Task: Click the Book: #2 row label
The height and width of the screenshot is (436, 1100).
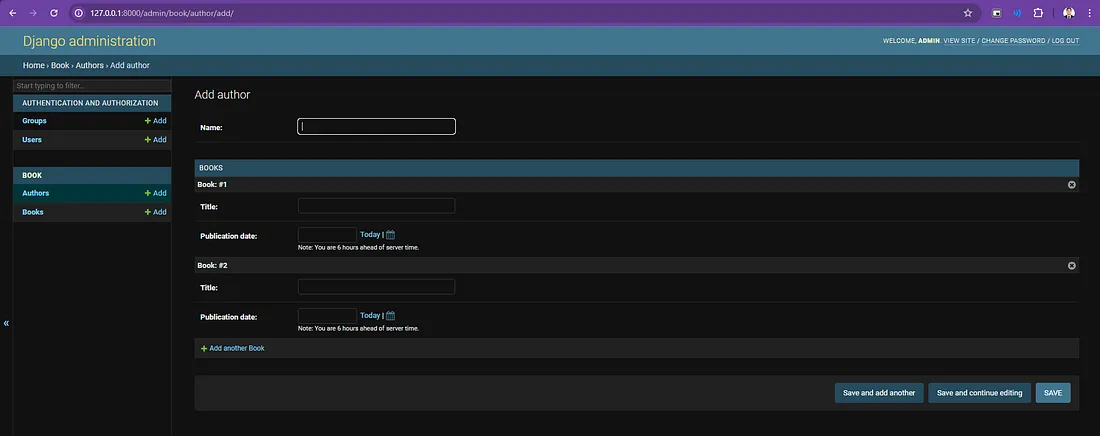Action: point(212,265)
